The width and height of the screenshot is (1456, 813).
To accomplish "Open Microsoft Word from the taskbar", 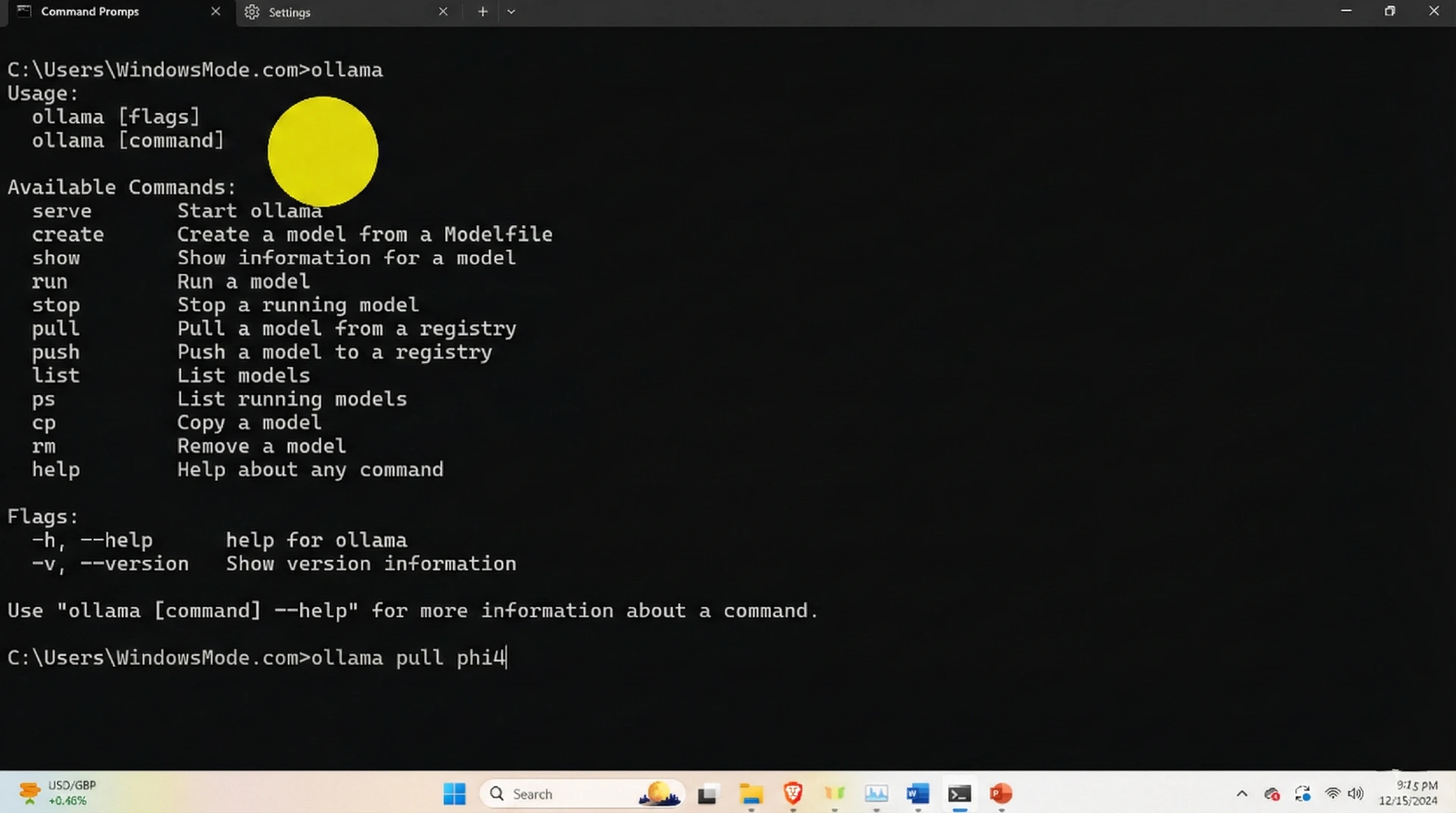I will point(917,793).
